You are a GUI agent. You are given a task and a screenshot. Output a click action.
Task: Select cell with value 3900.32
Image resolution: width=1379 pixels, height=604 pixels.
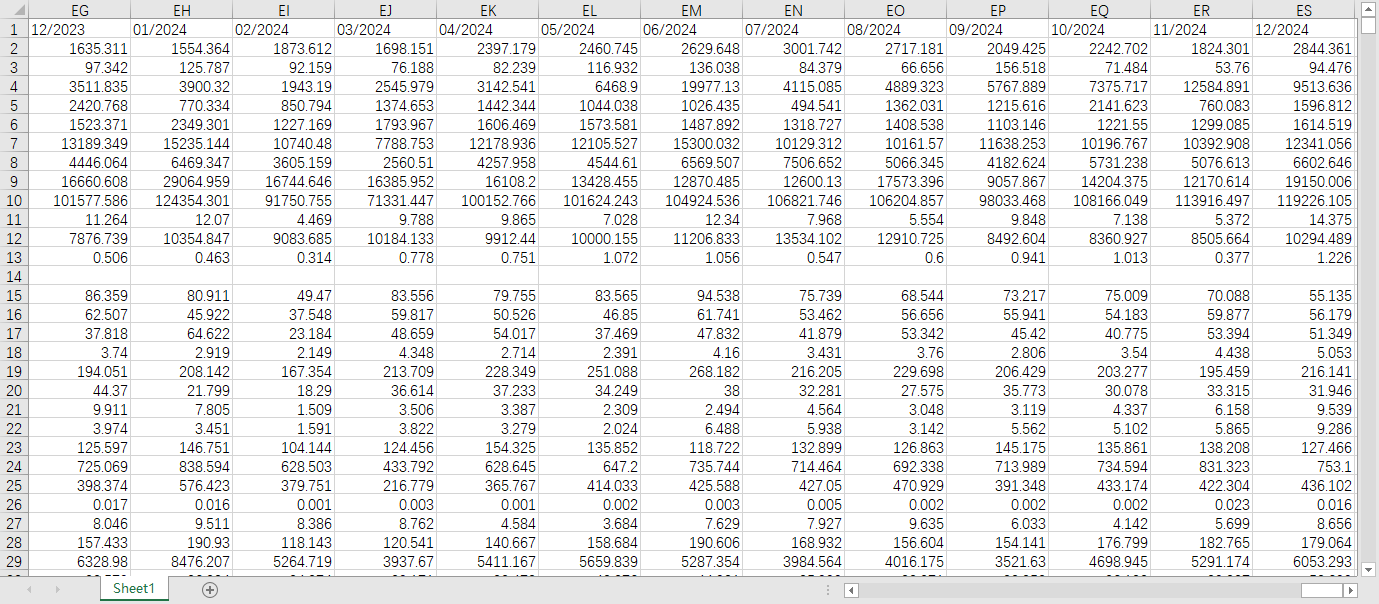[x=181, y=86]
